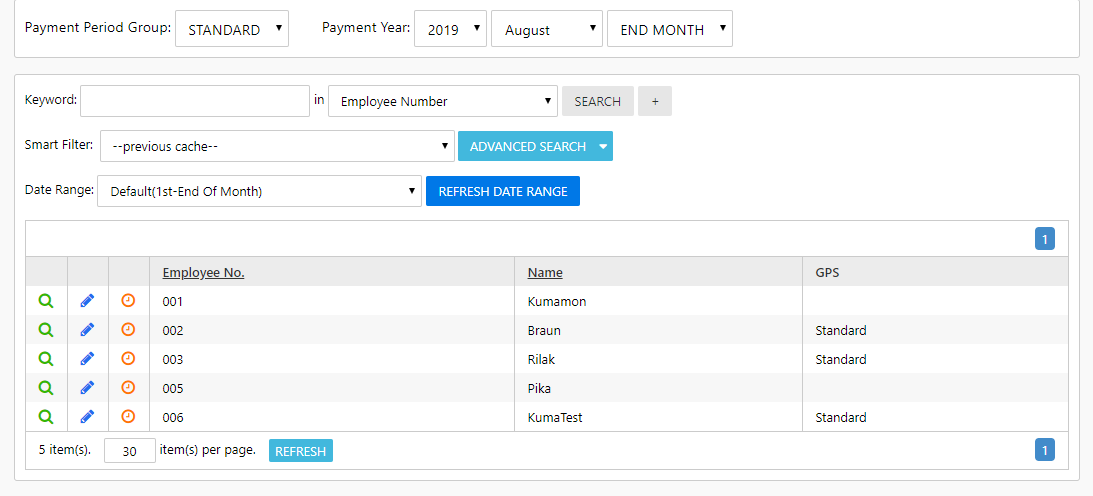Screen dimensions: 1093x496
Task: Click the Standard GPS value for KumaTest
Action: pos(841,417)
